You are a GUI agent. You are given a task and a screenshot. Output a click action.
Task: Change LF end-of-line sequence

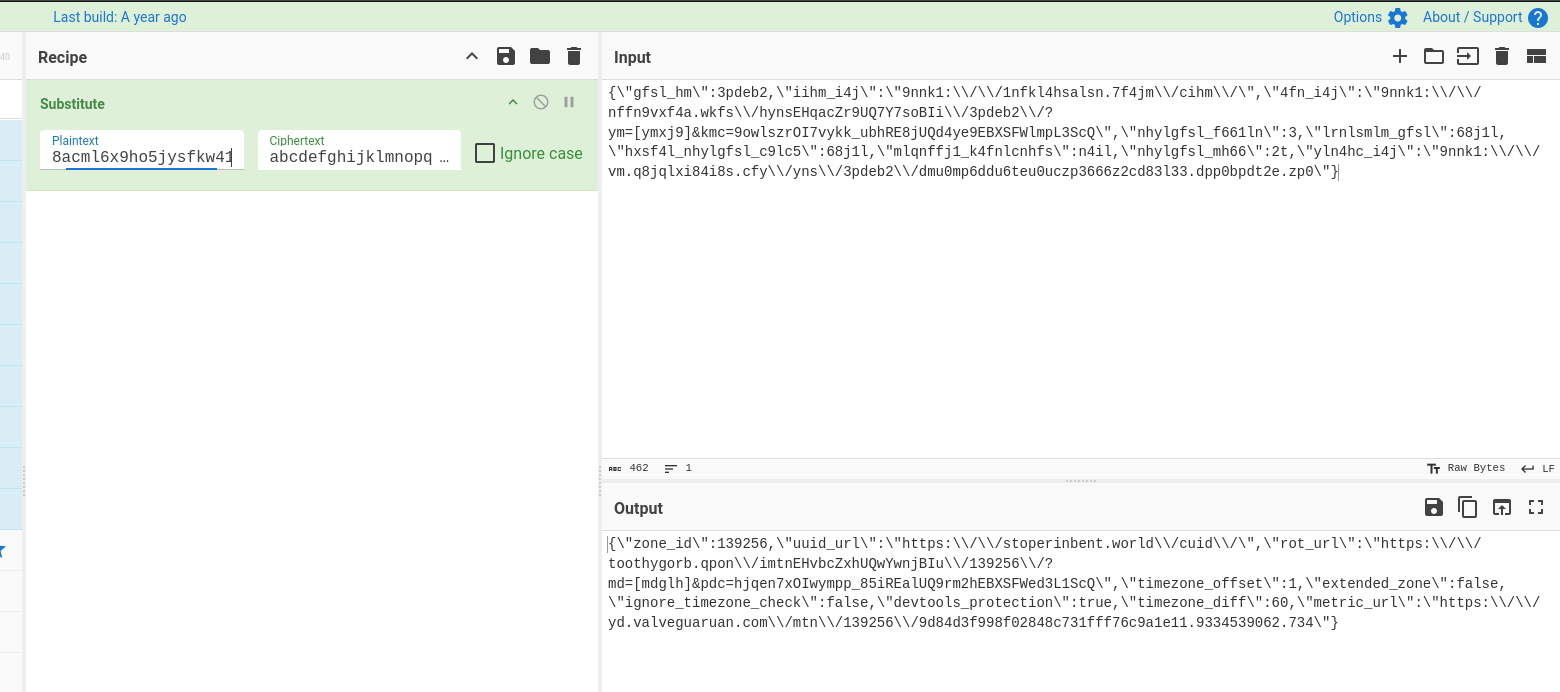[x=1538, y=468]
